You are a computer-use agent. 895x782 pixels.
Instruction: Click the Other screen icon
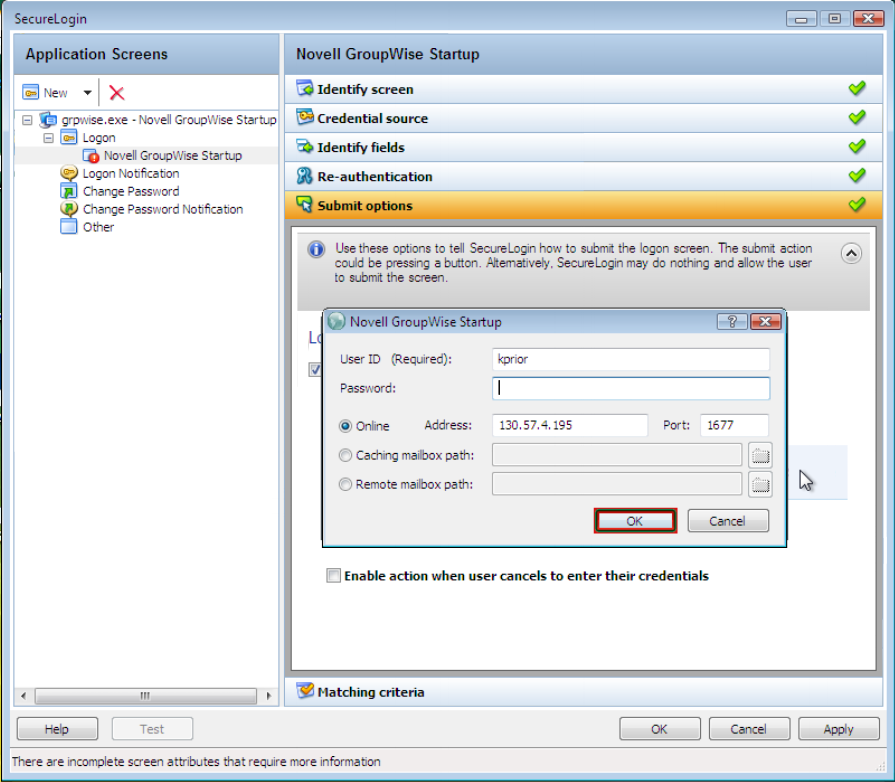click(68, 227)
